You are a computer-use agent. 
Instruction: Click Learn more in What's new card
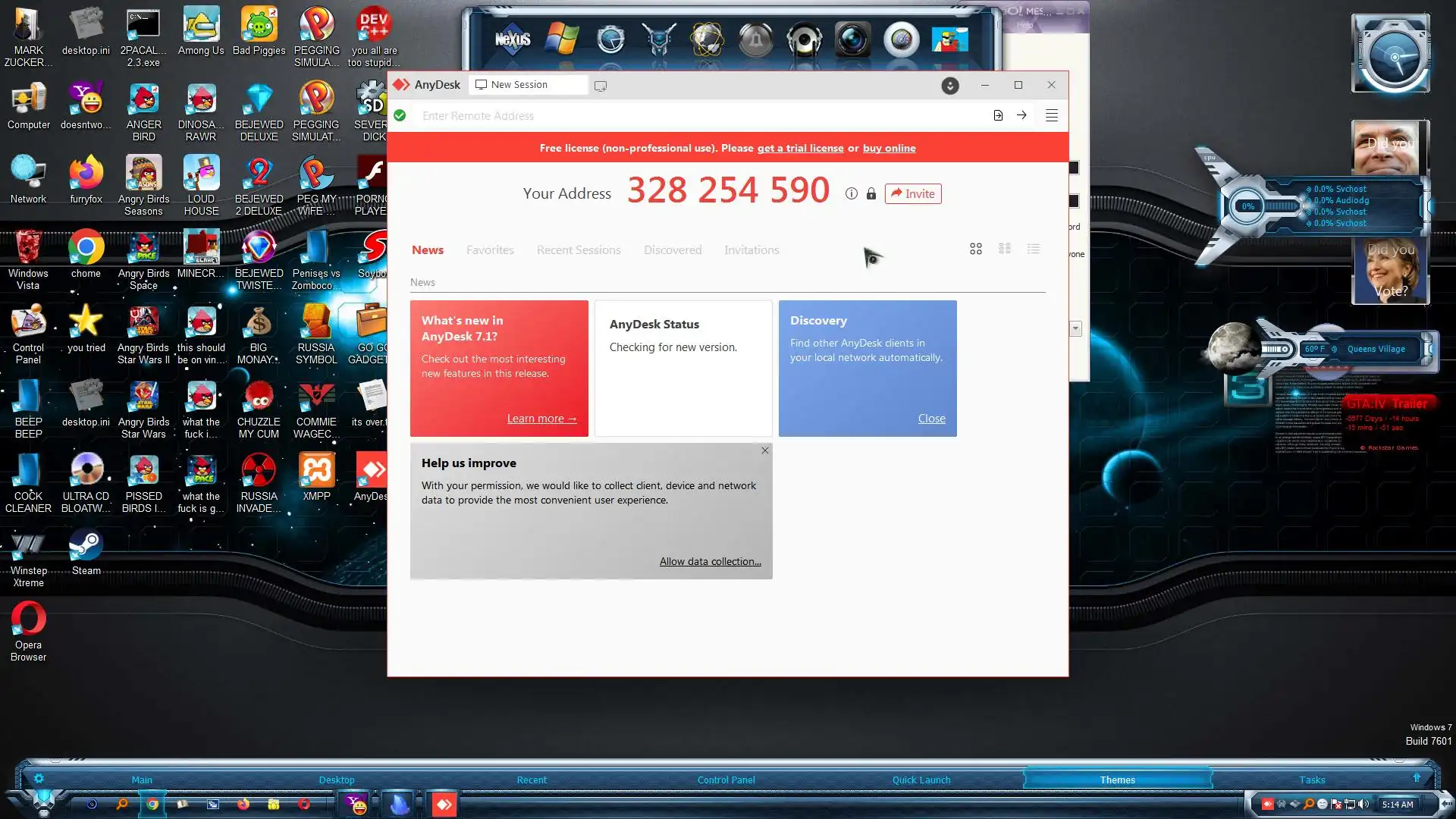click(x=541, y=419)
